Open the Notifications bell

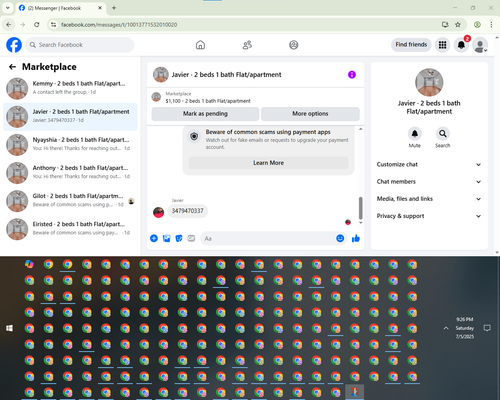pyautogui.click(x=461, y=45)
